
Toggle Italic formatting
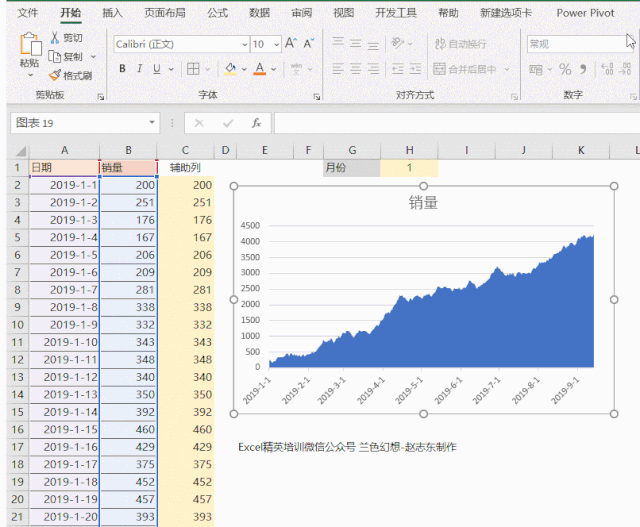click(140, 69)
